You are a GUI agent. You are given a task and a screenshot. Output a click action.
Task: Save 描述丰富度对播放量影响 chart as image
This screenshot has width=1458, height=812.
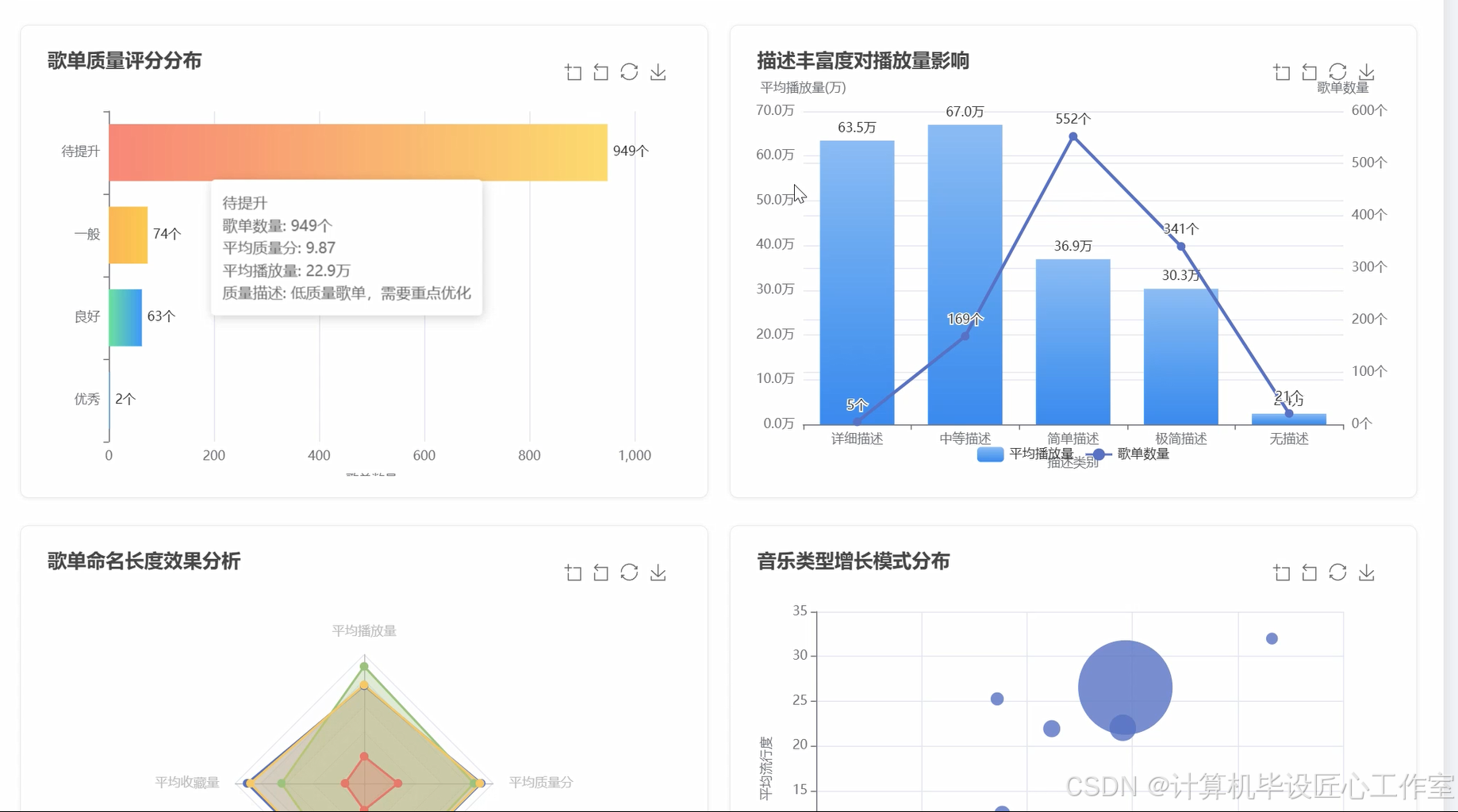point(1366,71)
